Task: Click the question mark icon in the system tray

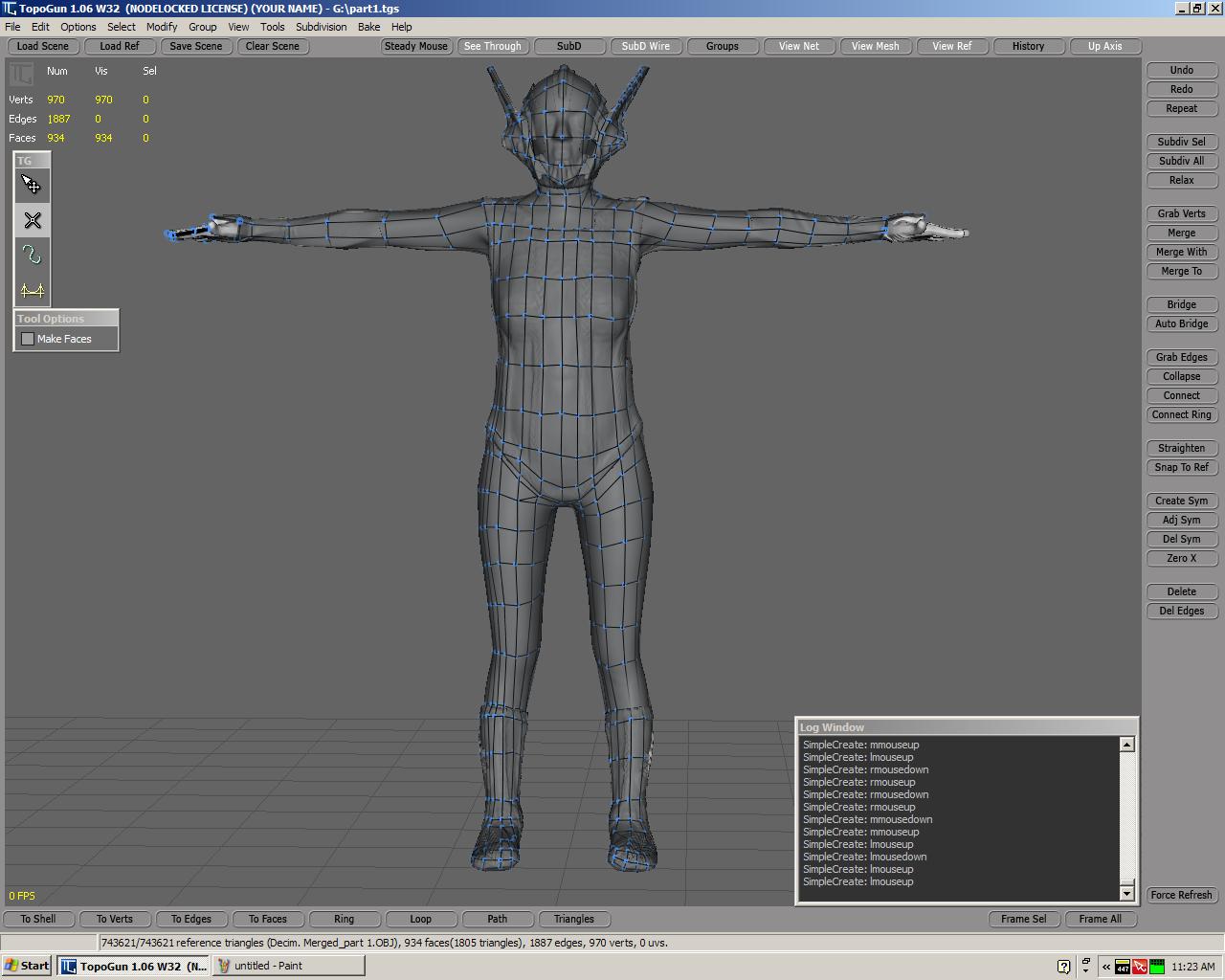Action: click(x=1062, y=966)
